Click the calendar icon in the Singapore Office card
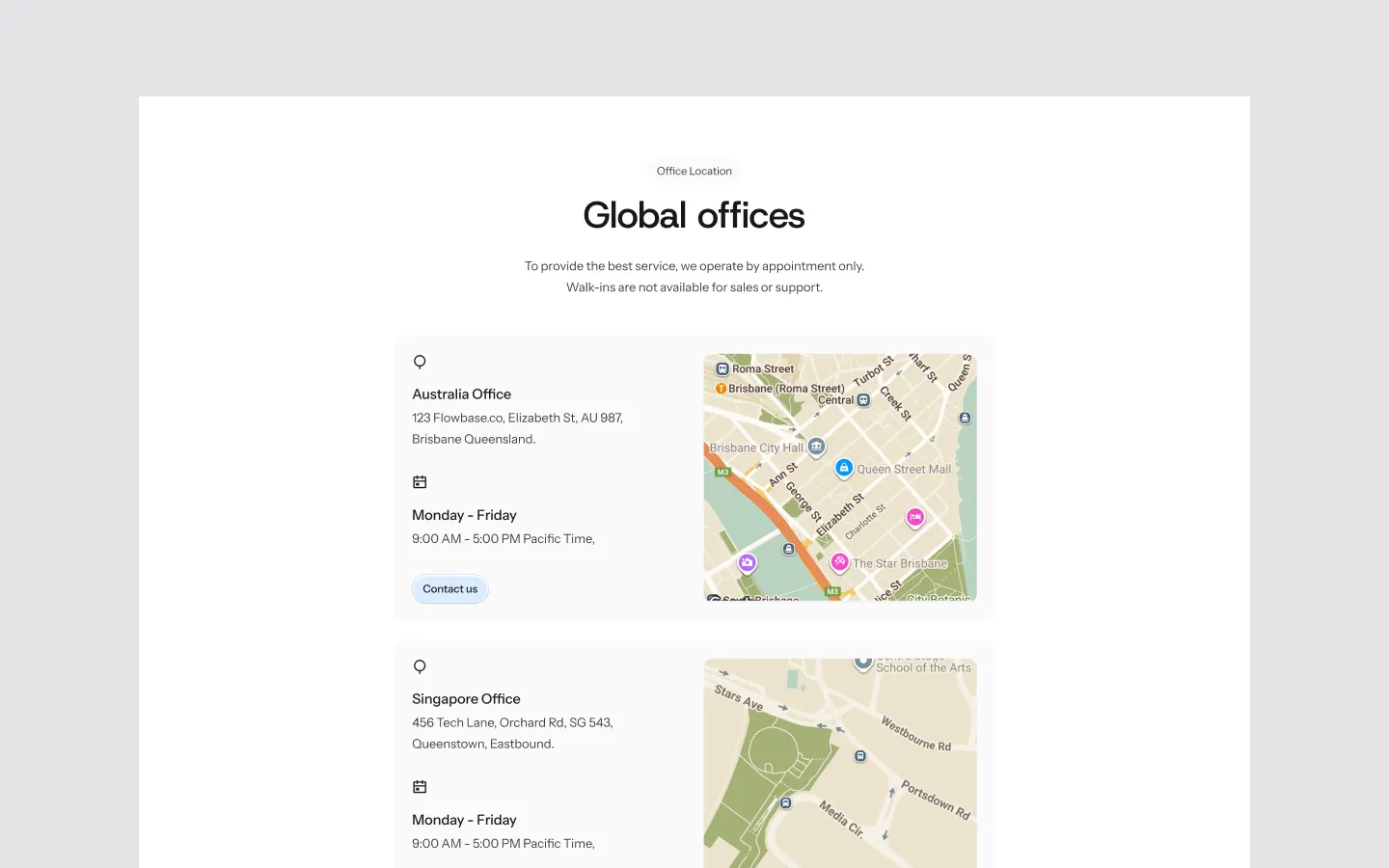The image size is (1389, 868). (420, 786)
